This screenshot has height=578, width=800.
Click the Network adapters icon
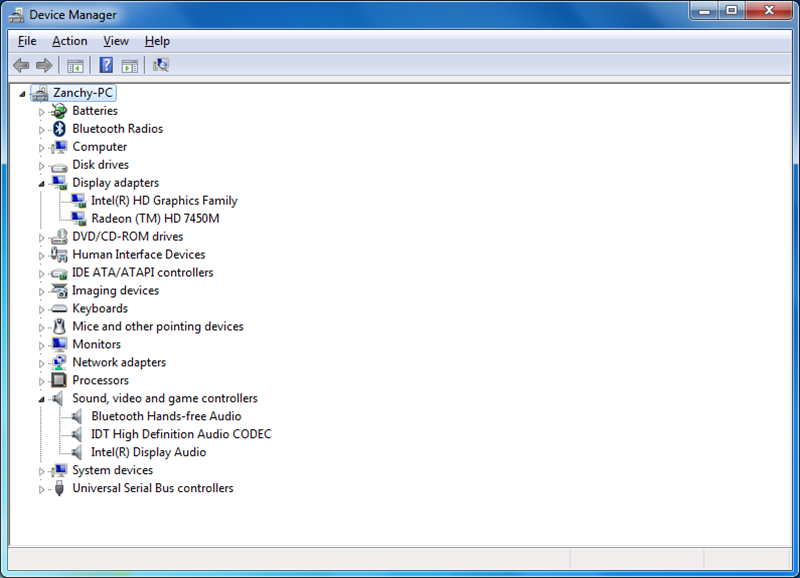(x=59, y=362)
